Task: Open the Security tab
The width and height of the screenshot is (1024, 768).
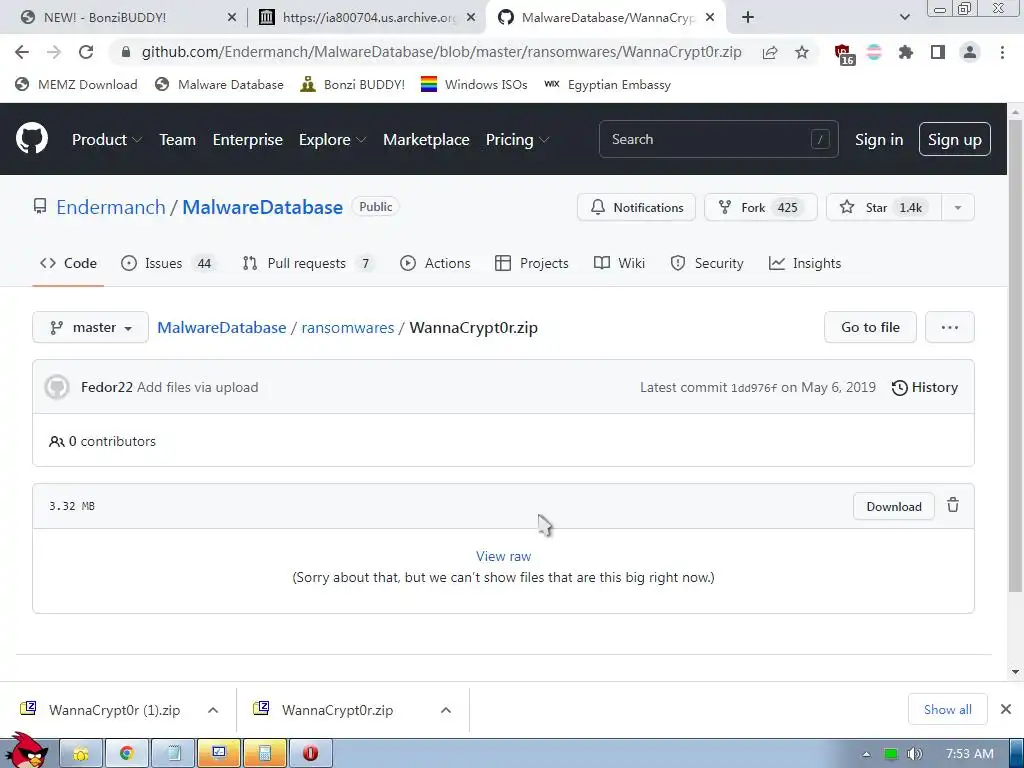Action: tap(707, 263)
